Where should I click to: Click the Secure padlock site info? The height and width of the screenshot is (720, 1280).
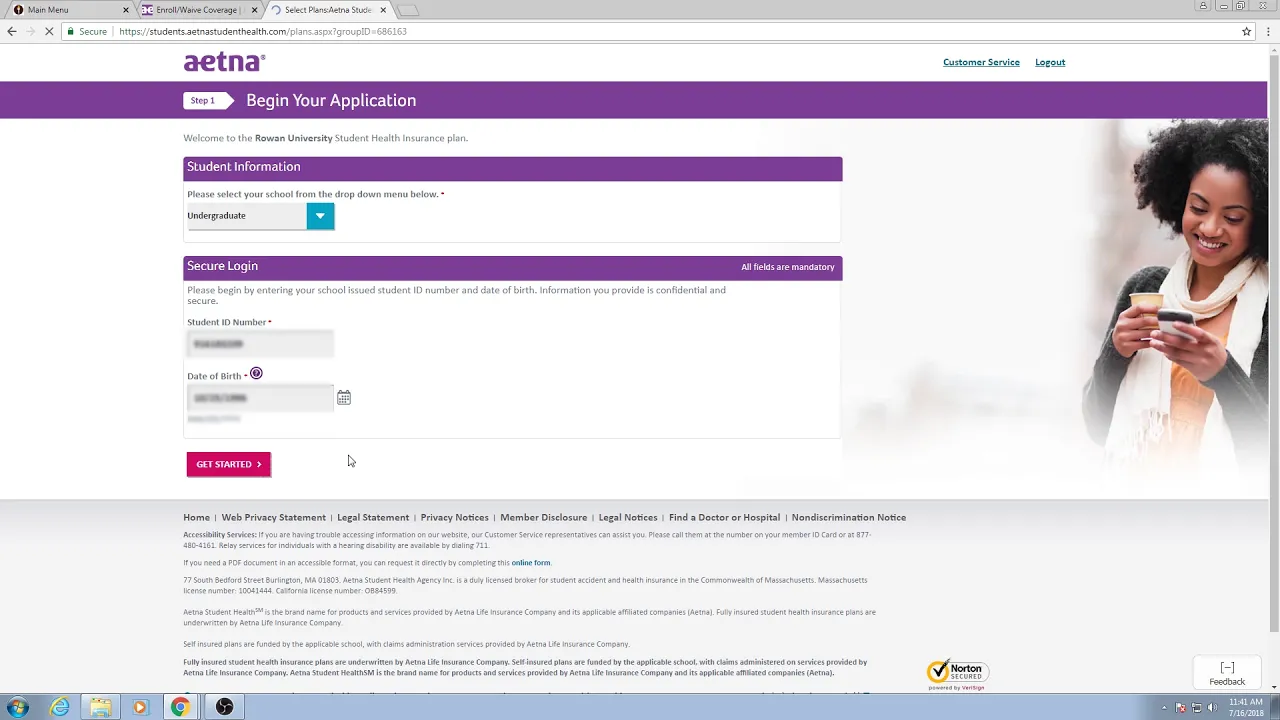[x=87, y=31]
